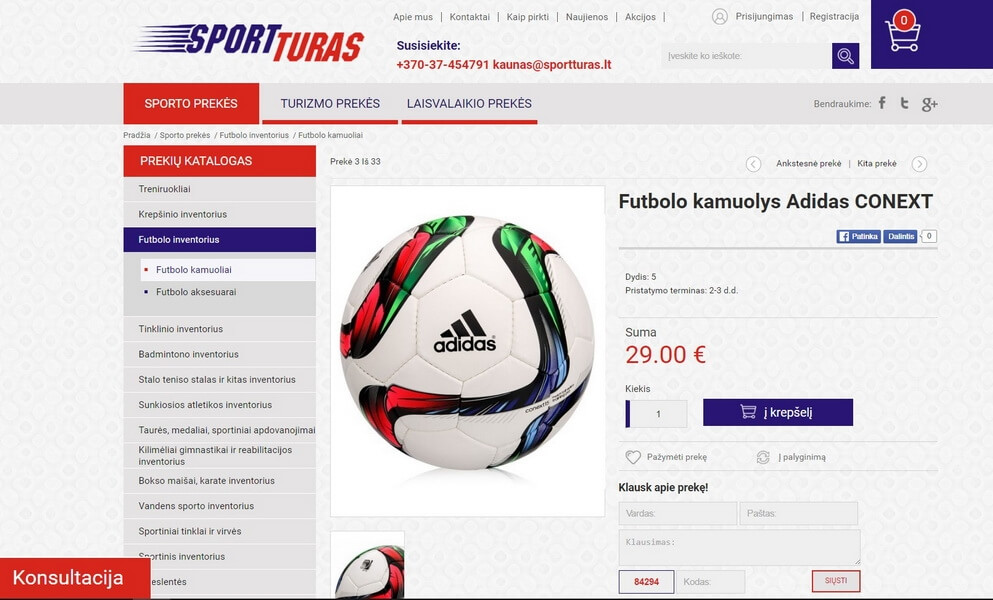This screenshot has height=600, width=993.
Task: Click the user login icon
Action: click(x=719, y=16)
